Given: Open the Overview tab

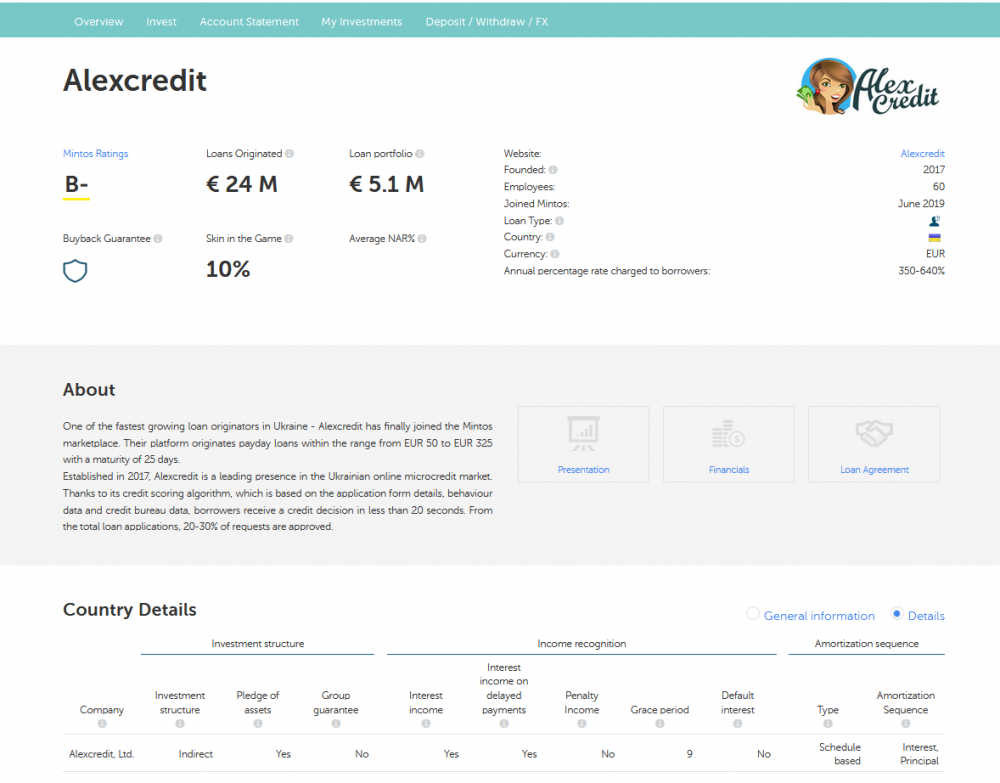Looking at the screenshot, I should coord(98,22).
